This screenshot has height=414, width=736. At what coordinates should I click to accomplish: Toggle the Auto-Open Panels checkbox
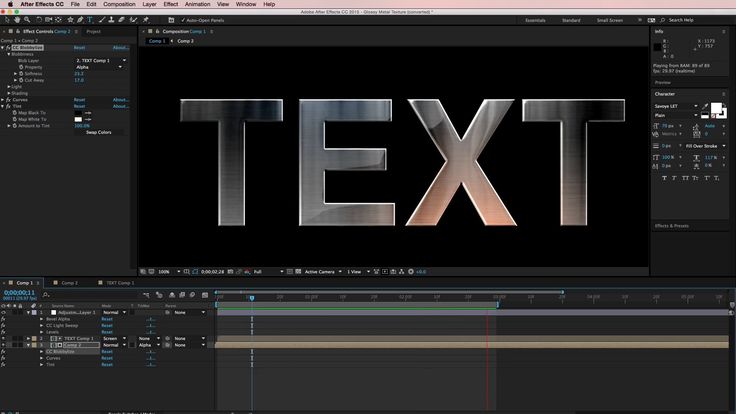[x=183, y=20]
